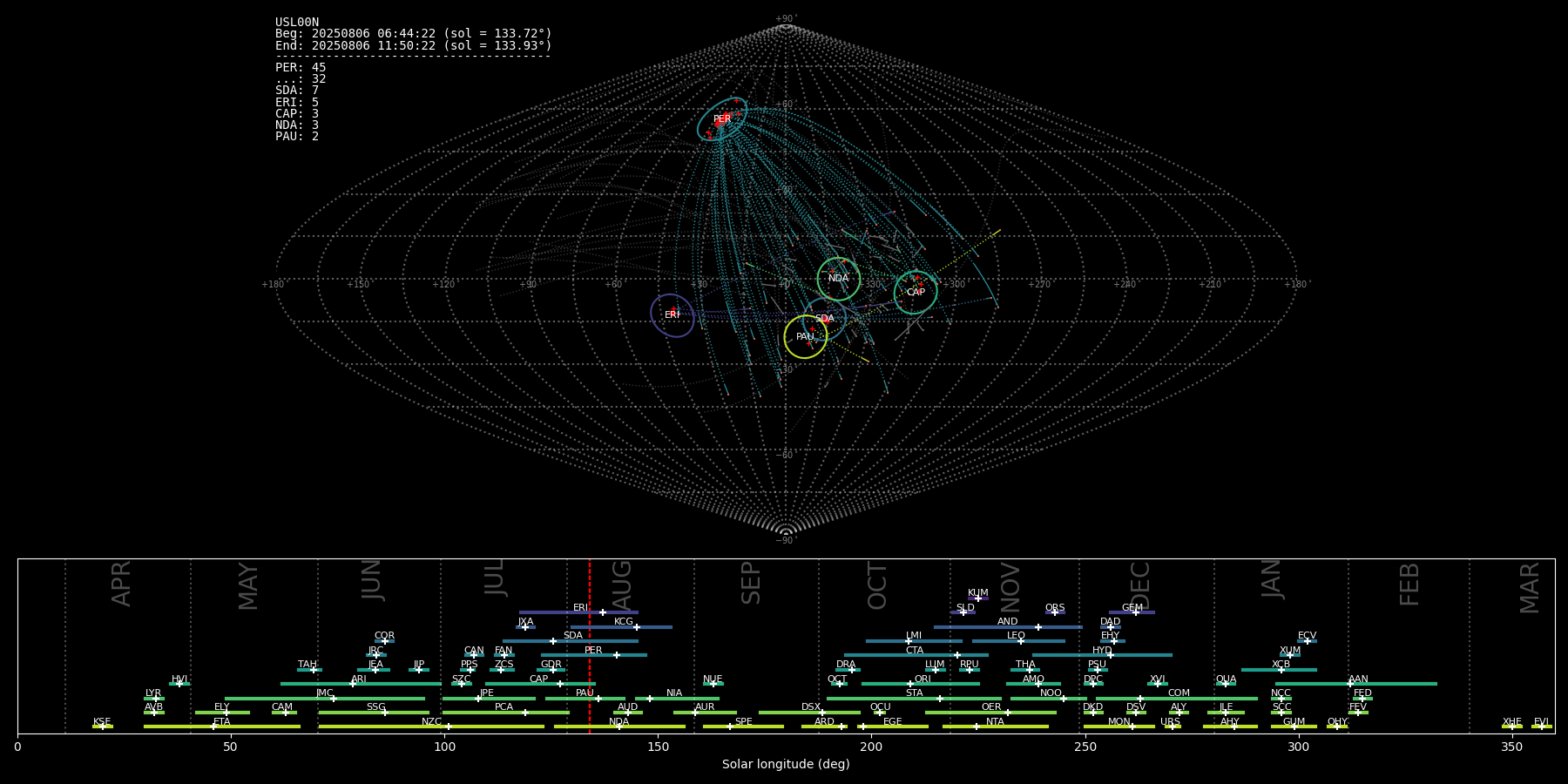
Task: Click the +210° longitude label on the map
Action: [1210, 285]
